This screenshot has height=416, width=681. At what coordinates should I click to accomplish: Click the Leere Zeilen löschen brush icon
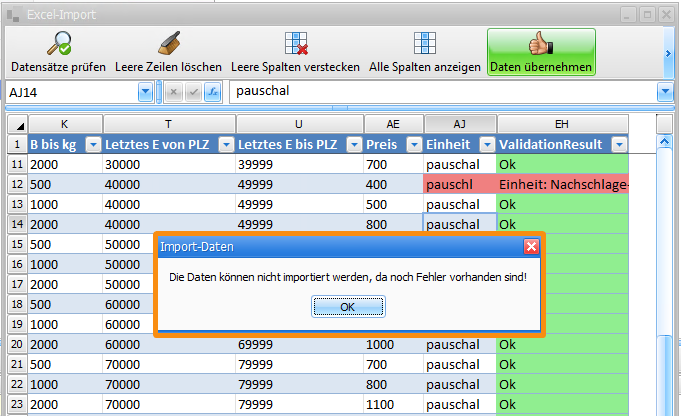169,43
